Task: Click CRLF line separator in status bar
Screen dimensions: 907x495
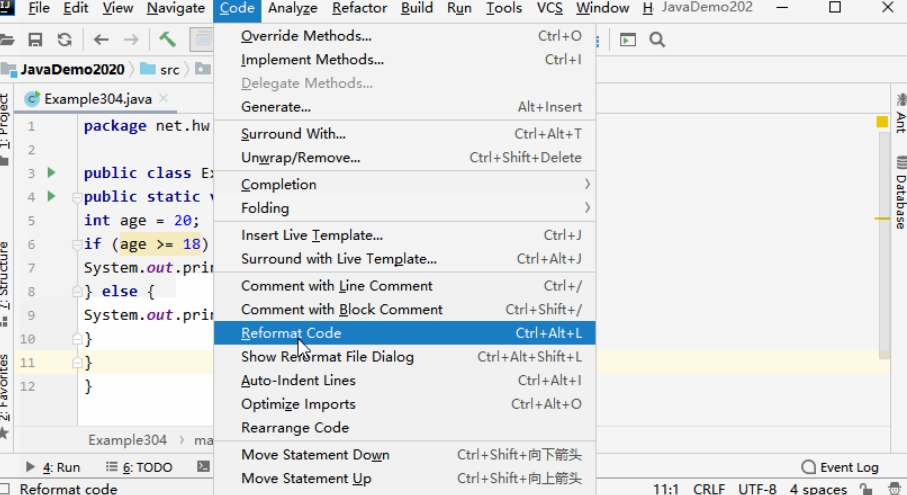Action: click(x=709, y=489)
